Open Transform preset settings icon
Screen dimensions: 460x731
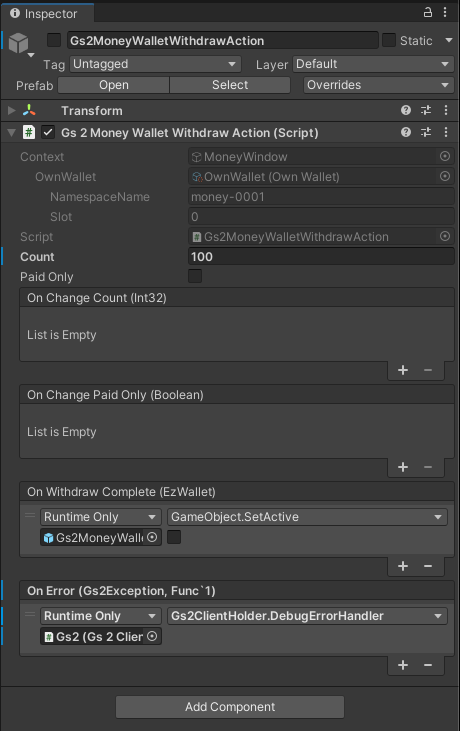pos(426,110)
